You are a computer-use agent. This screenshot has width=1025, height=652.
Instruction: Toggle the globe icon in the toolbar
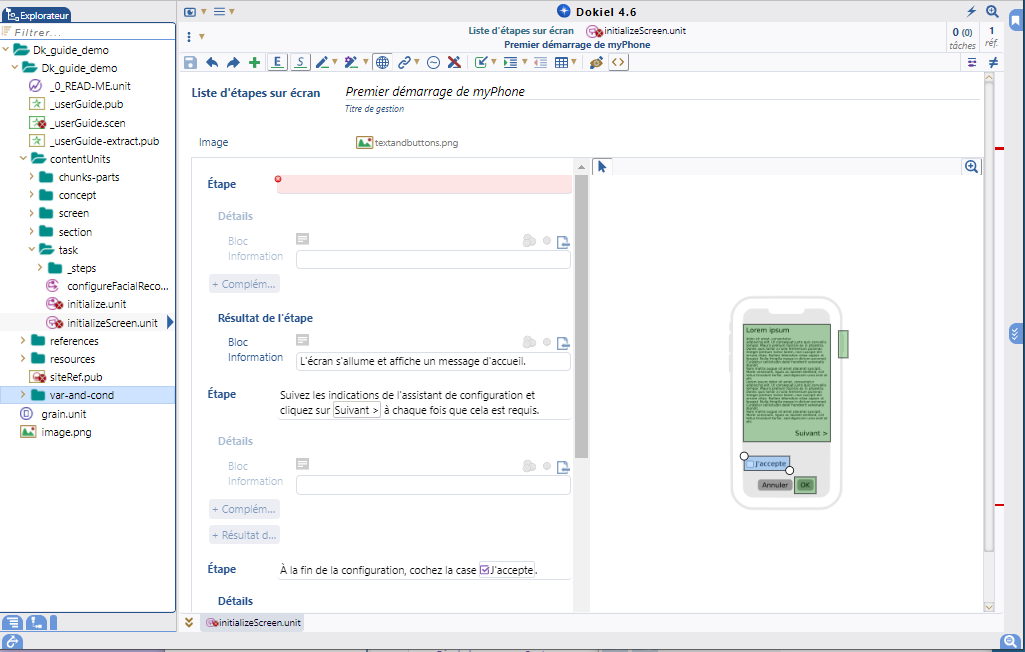pyautogui.click(x=382, y=63)
